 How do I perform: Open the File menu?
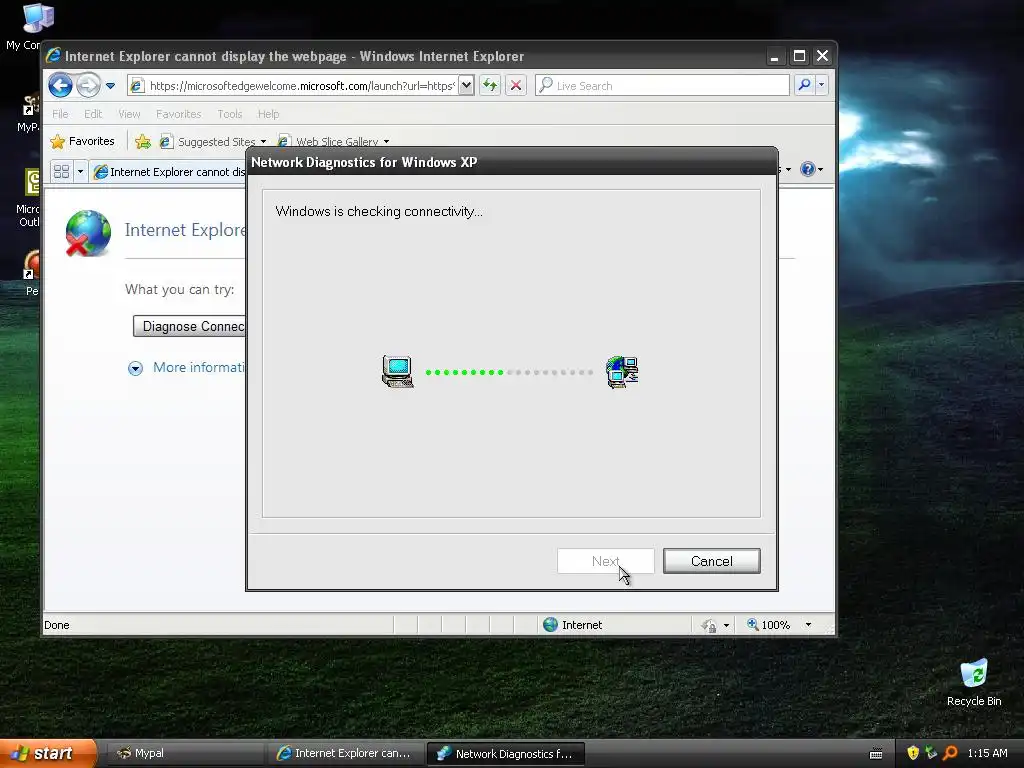pos(60,114)
